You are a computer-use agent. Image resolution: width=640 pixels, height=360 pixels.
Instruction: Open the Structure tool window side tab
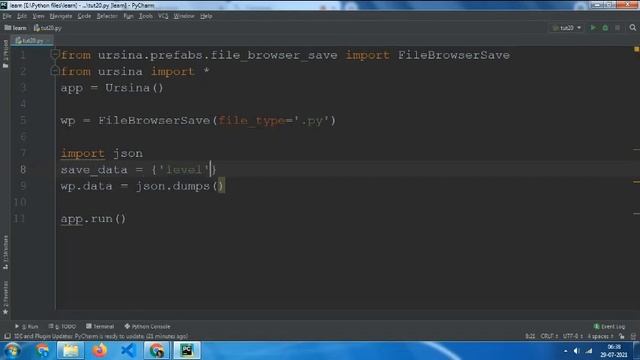tap(5, 251)
